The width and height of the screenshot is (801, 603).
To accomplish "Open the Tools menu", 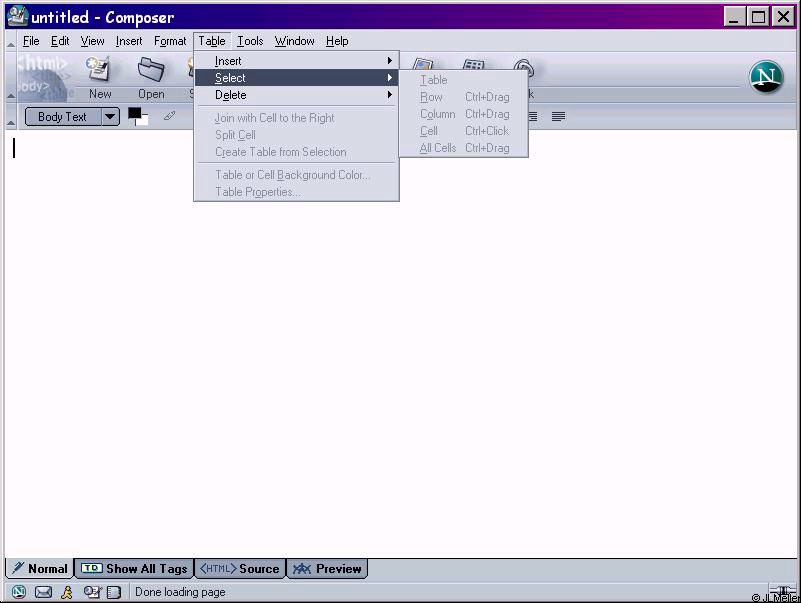I will point(250,41).
